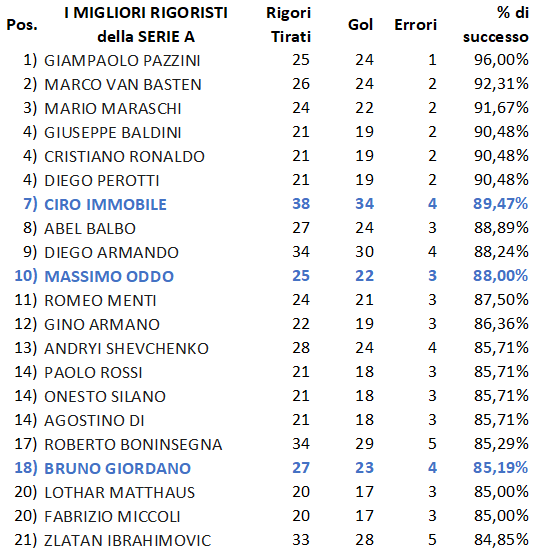Click the 84,85% success value
This screenshot has height=554, width=534.
[501, 540]
